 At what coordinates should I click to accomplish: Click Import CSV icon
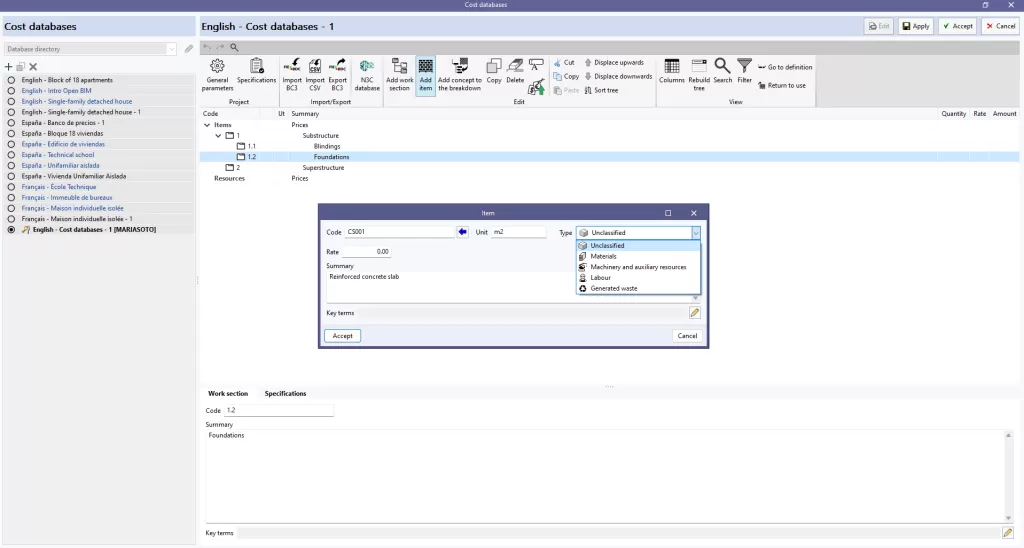coord(315,74)
